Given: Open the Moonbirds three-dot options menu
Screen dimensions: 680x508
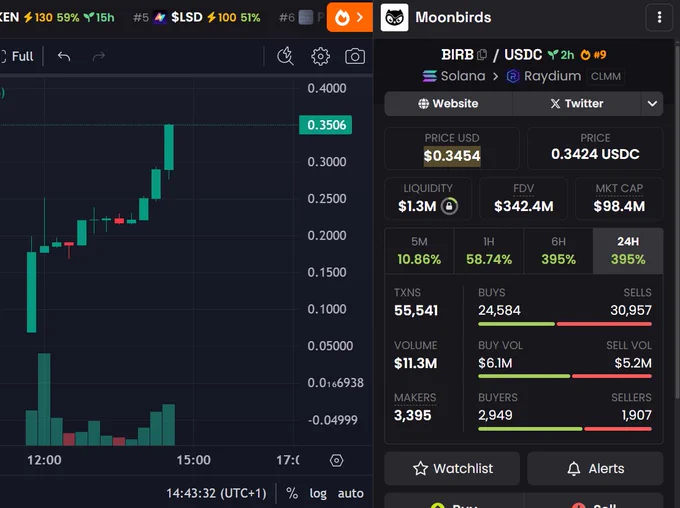Looking at the screenshot, I should [659, 17].
